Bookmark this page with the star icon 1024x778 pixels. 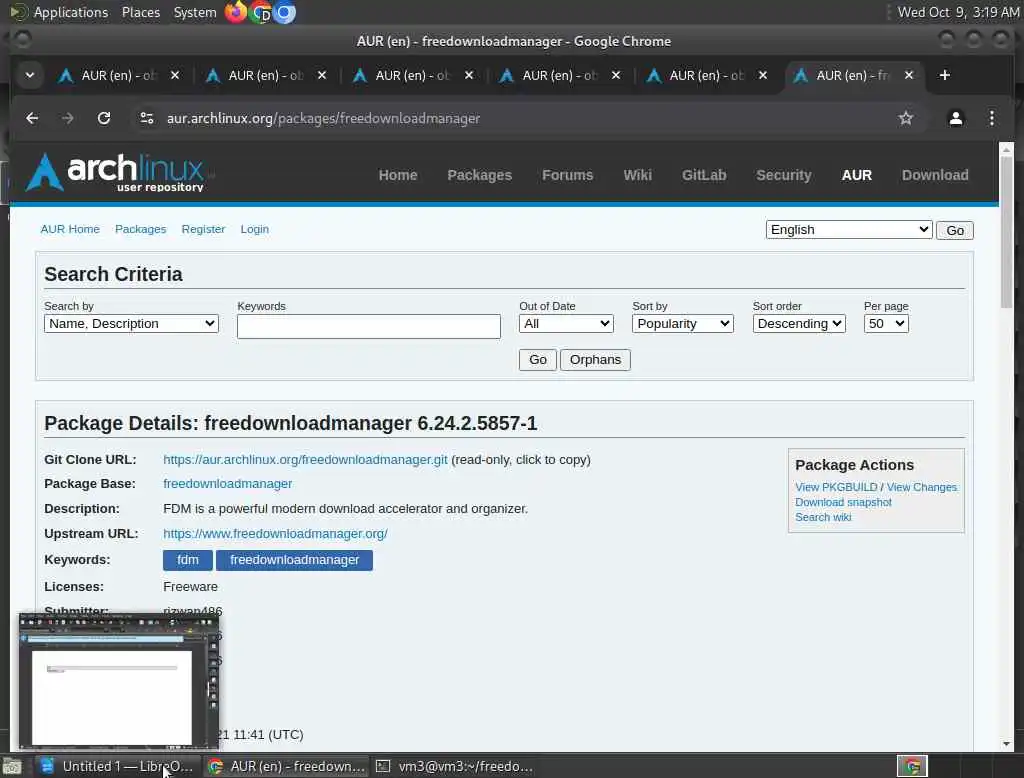905,118
